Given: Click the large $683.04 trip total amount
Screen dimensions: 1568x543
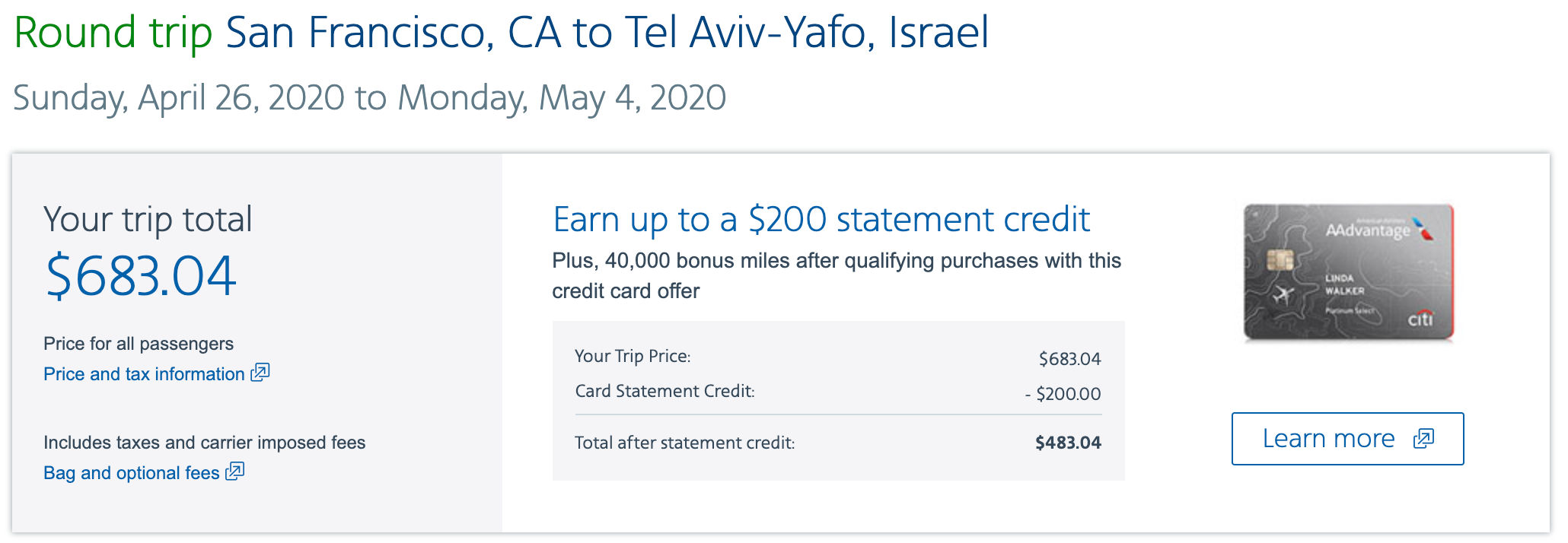Looking at the screenshot, I should coord(141,276).
